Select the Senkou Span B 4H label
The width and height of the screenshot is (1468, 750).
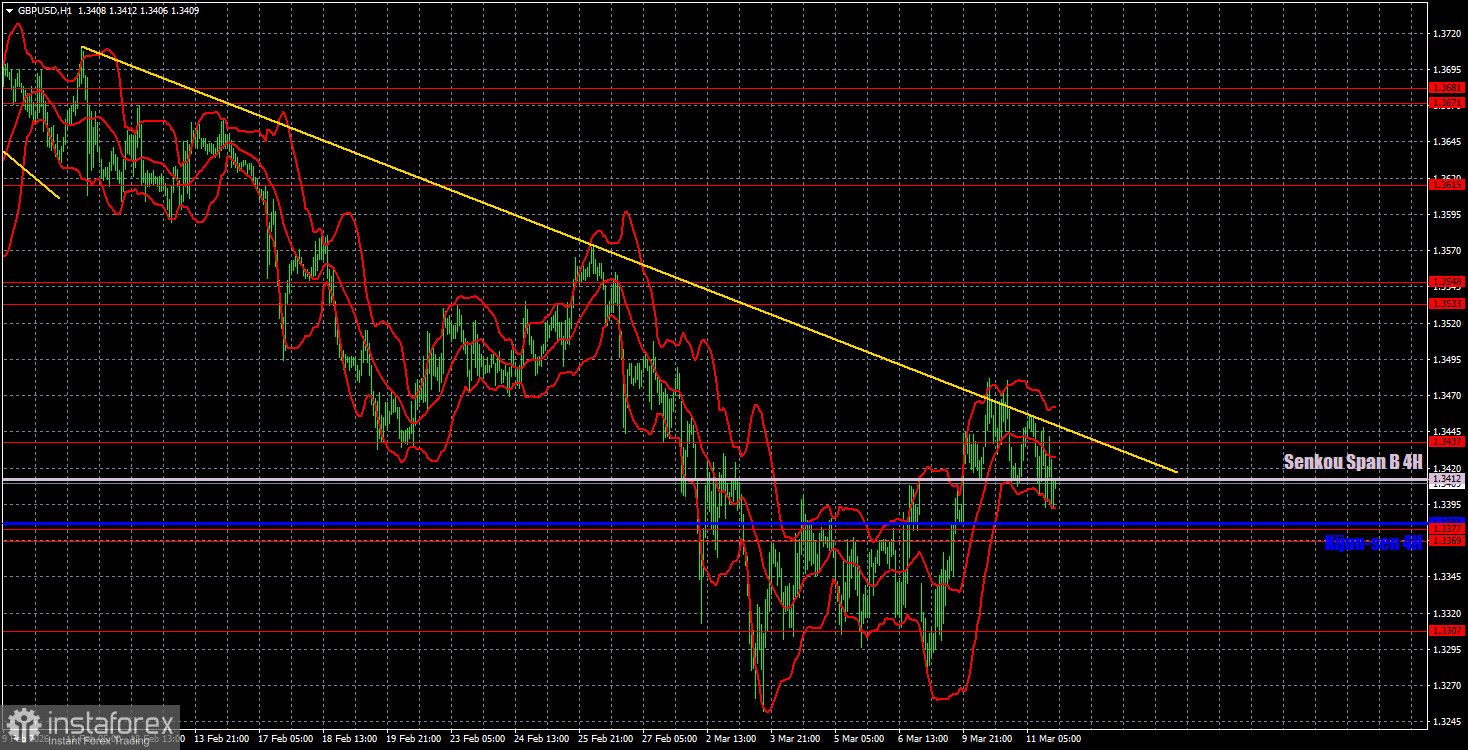click(1353, 462)
